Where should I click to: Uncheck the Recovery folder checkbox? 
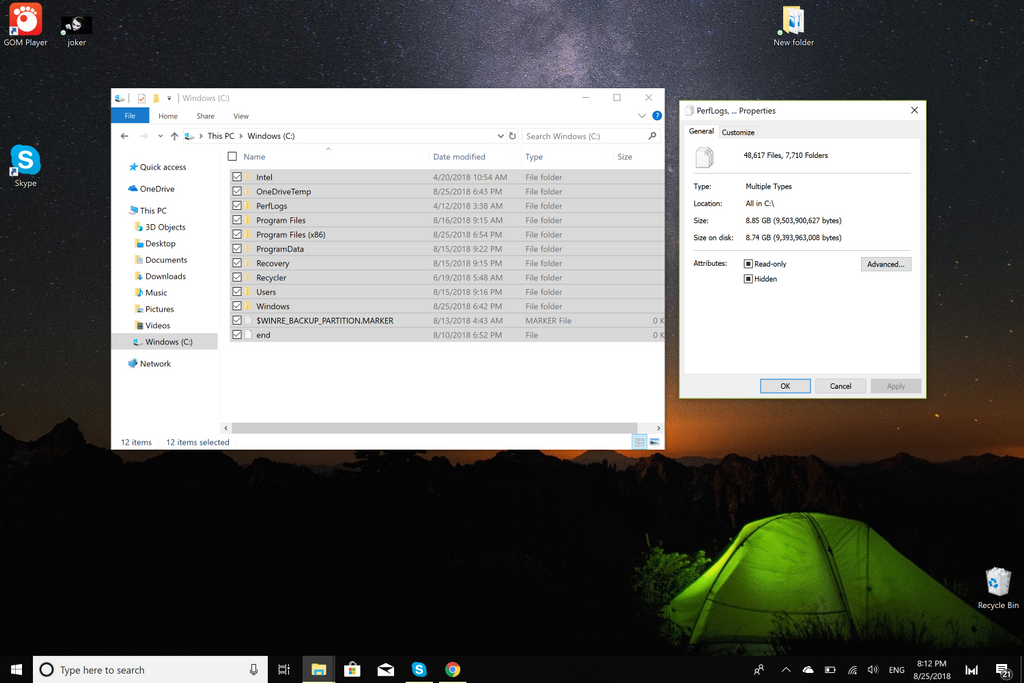pos(237,263)
